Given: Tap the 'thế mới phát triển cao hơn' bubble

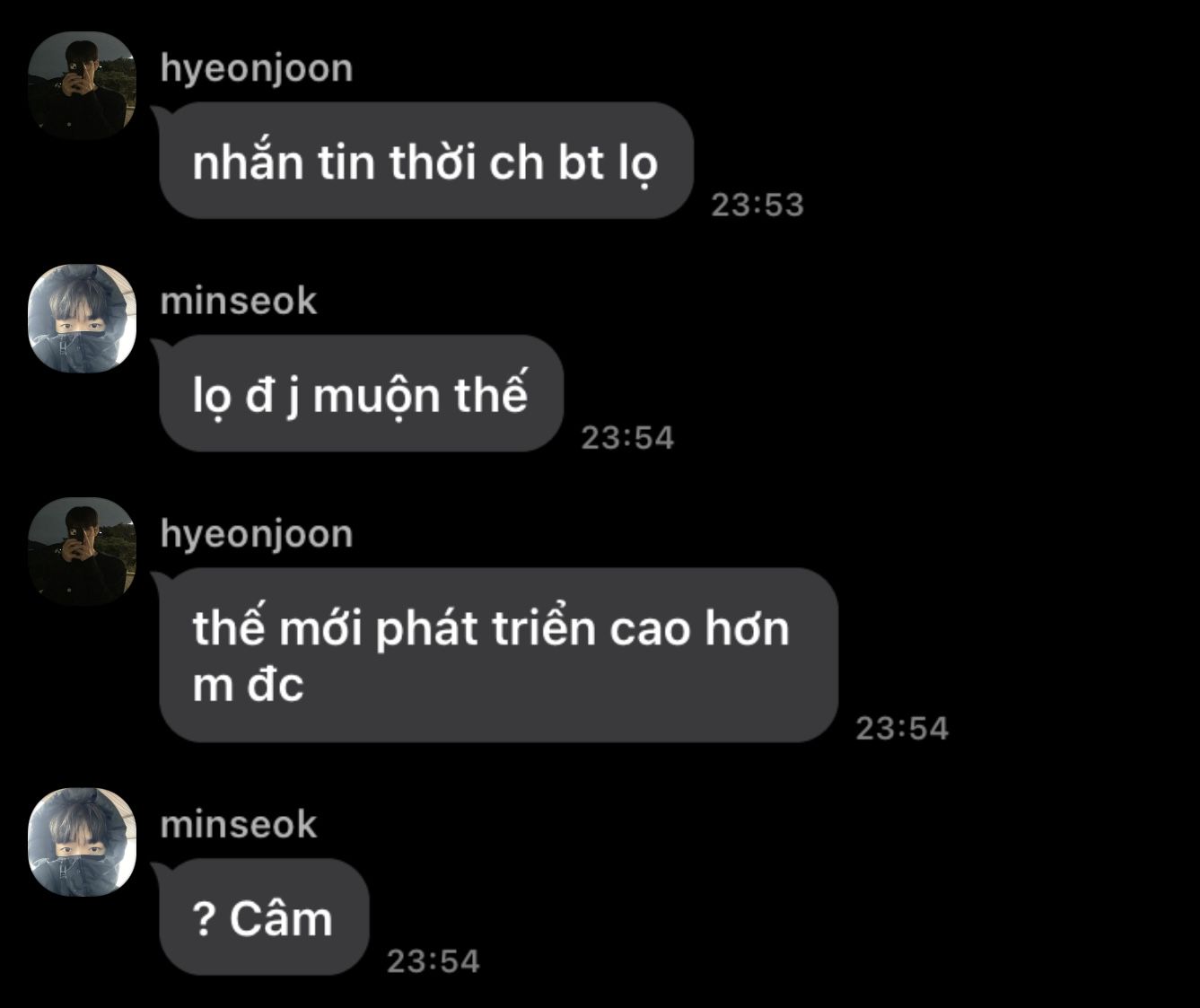Looking at the screenshot, I should [x=498, y=655].
